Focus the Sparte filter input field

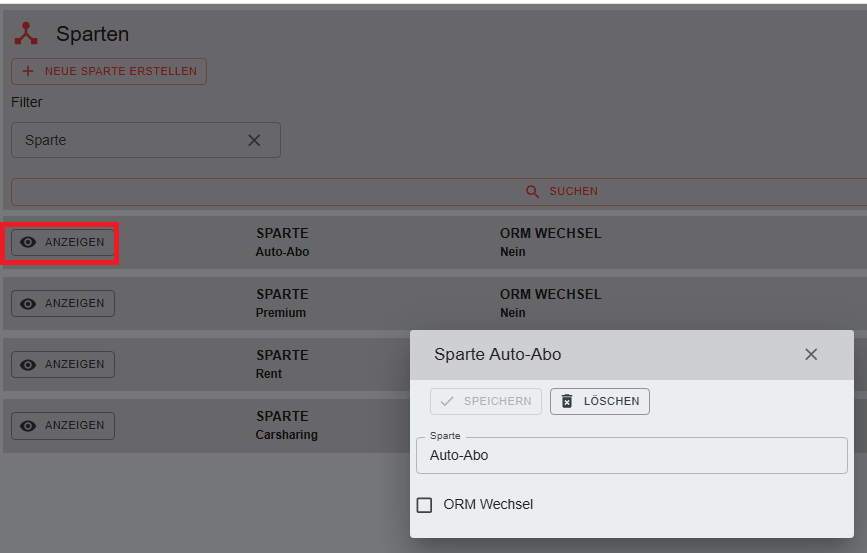click(130, 140)
